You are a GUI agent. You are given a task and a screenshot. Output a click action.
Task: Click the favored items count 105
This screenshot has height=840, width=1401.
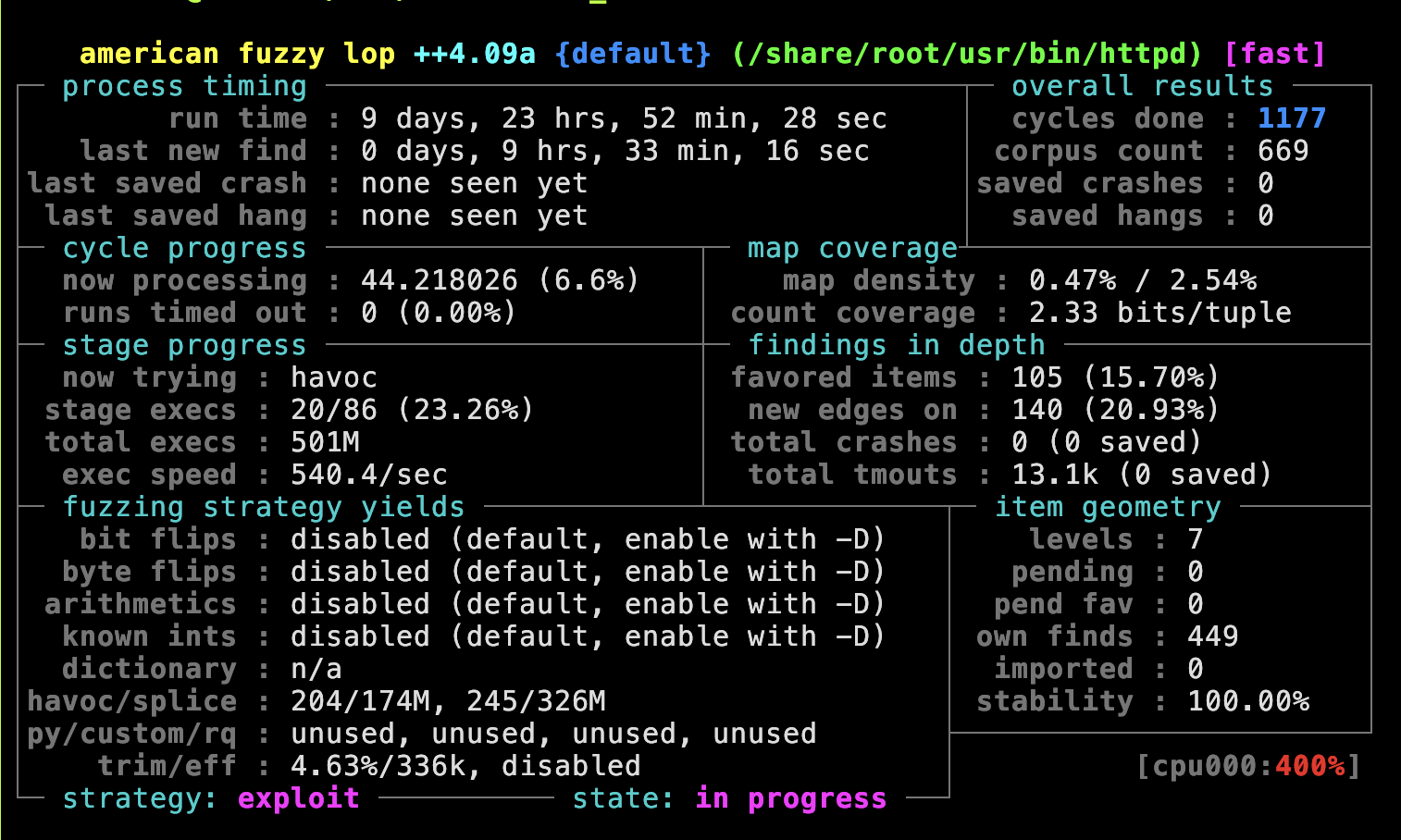click(1037, 377)
